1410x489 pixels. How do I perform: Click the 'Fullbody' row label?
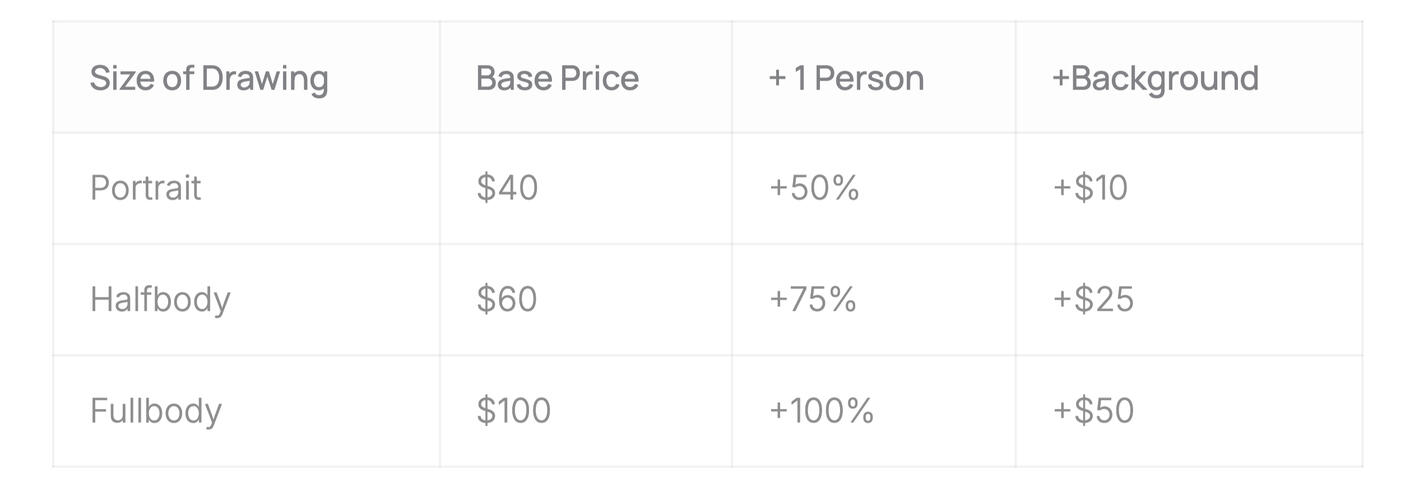156,411
